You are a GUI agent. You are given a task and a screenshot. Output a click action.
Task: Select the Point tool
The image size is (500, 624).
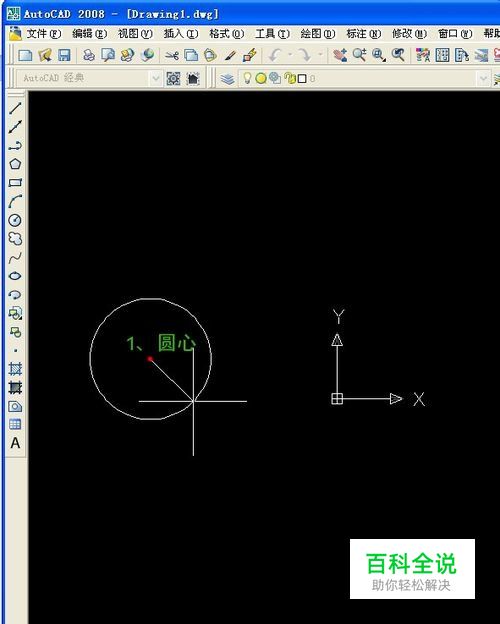15,351
